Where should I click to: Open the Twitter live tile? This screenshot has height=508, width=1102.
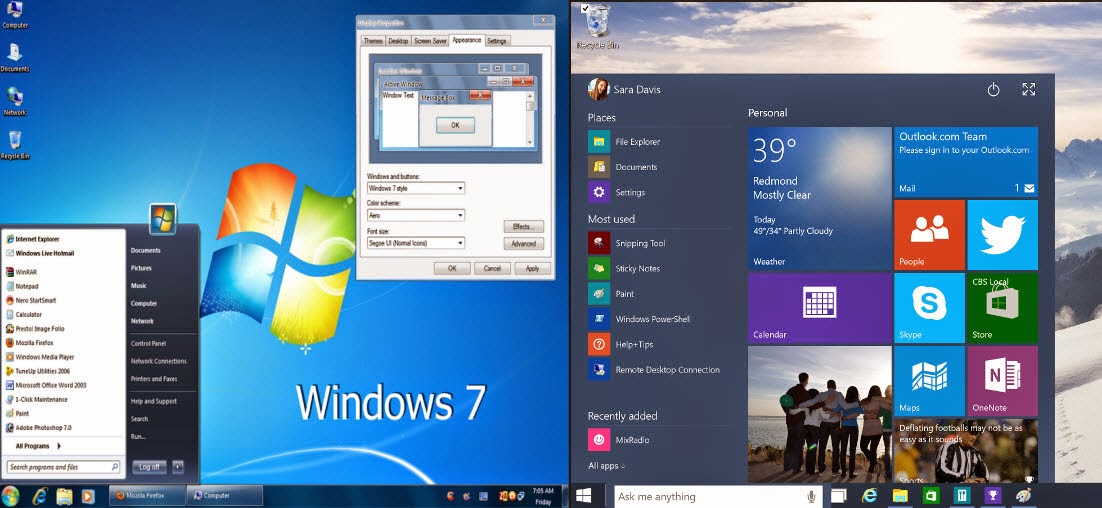[x=1002, y=235]
